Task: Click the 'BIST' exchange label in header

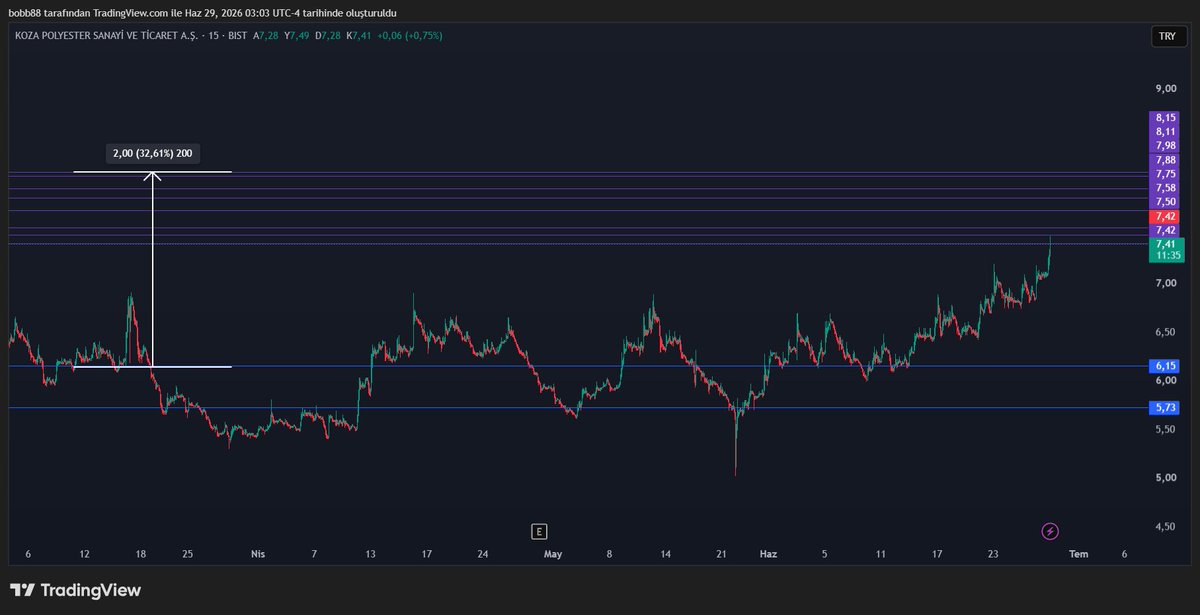Action: pos(236,36)
